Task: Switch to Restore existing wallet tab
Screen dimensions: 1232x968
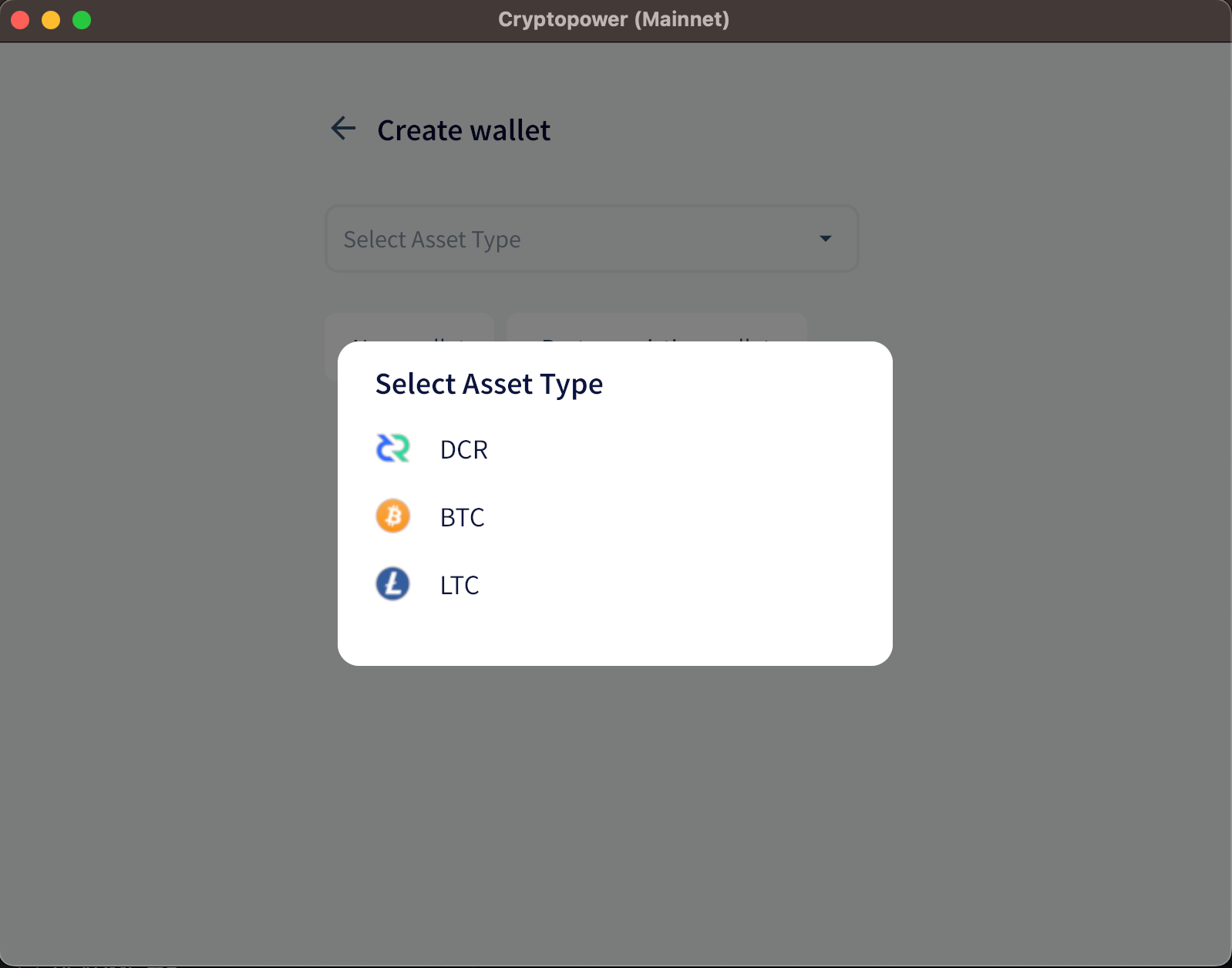Action: click(x=656, y=328)
